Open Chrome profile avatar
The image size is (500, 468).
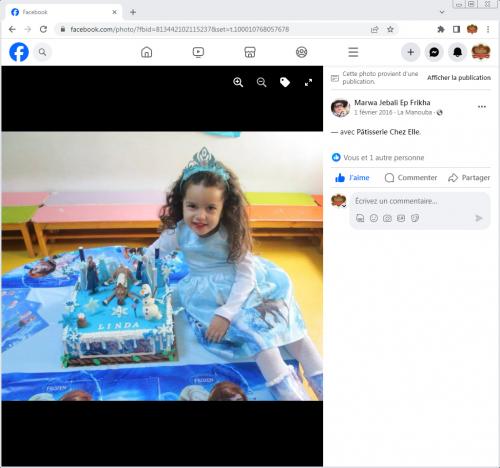click(472, 29)
